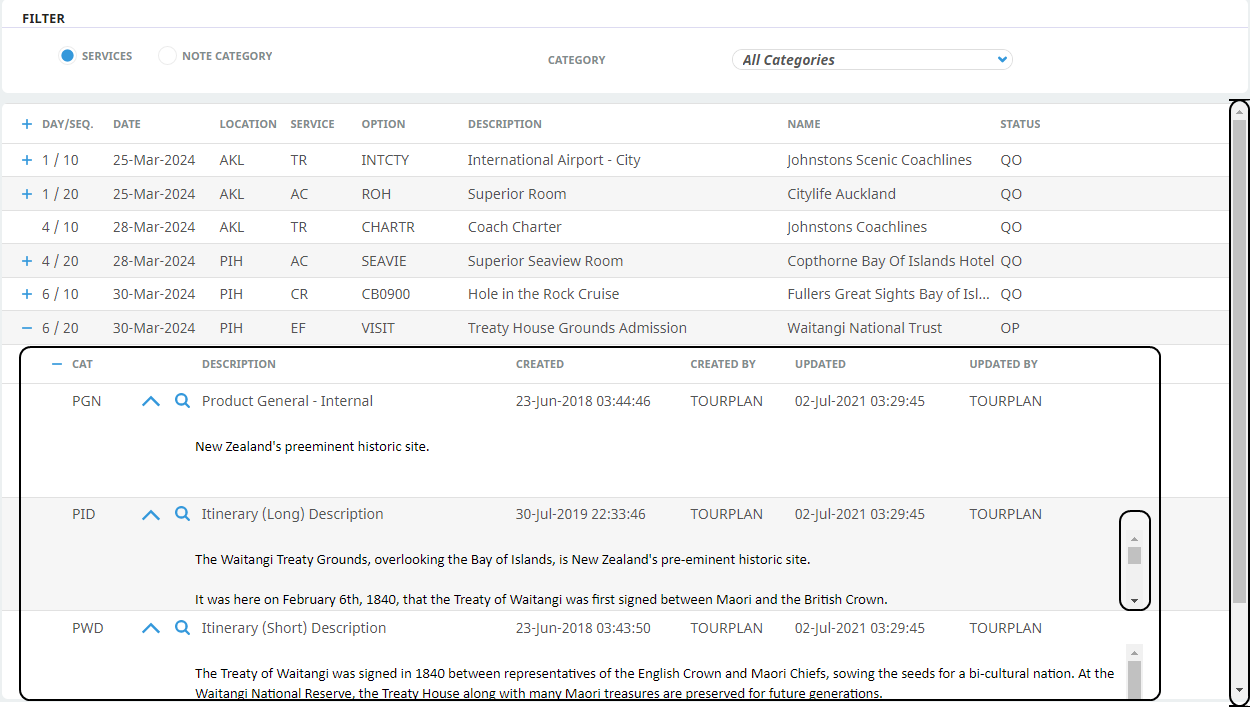This screenshot has width=1250, height=716.
Task: Collapse the 6 / 20 service row
Action: tap(27, 328)
